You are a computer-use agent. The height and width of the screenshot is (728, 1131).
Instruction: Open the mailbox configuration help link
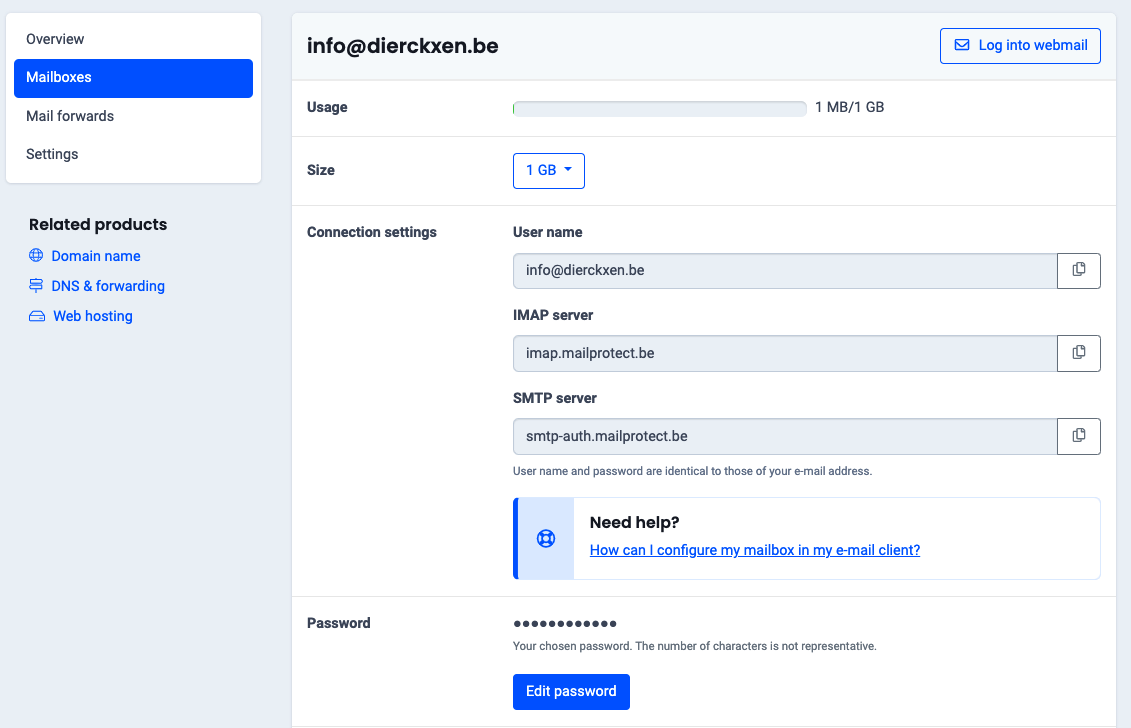754,549
